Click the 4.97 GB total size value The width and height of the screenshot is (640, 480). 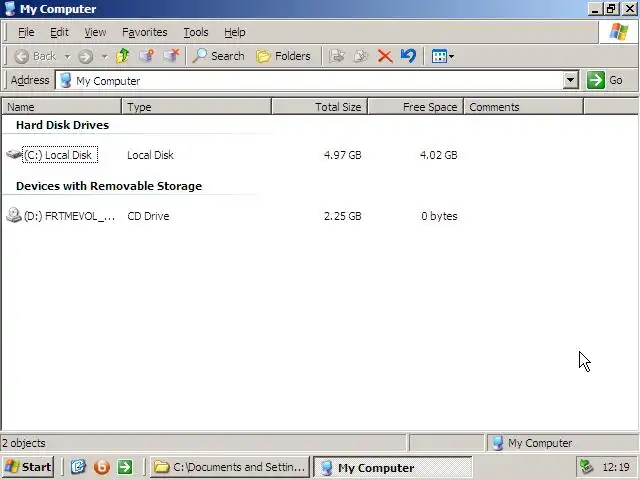click(342, 155)
